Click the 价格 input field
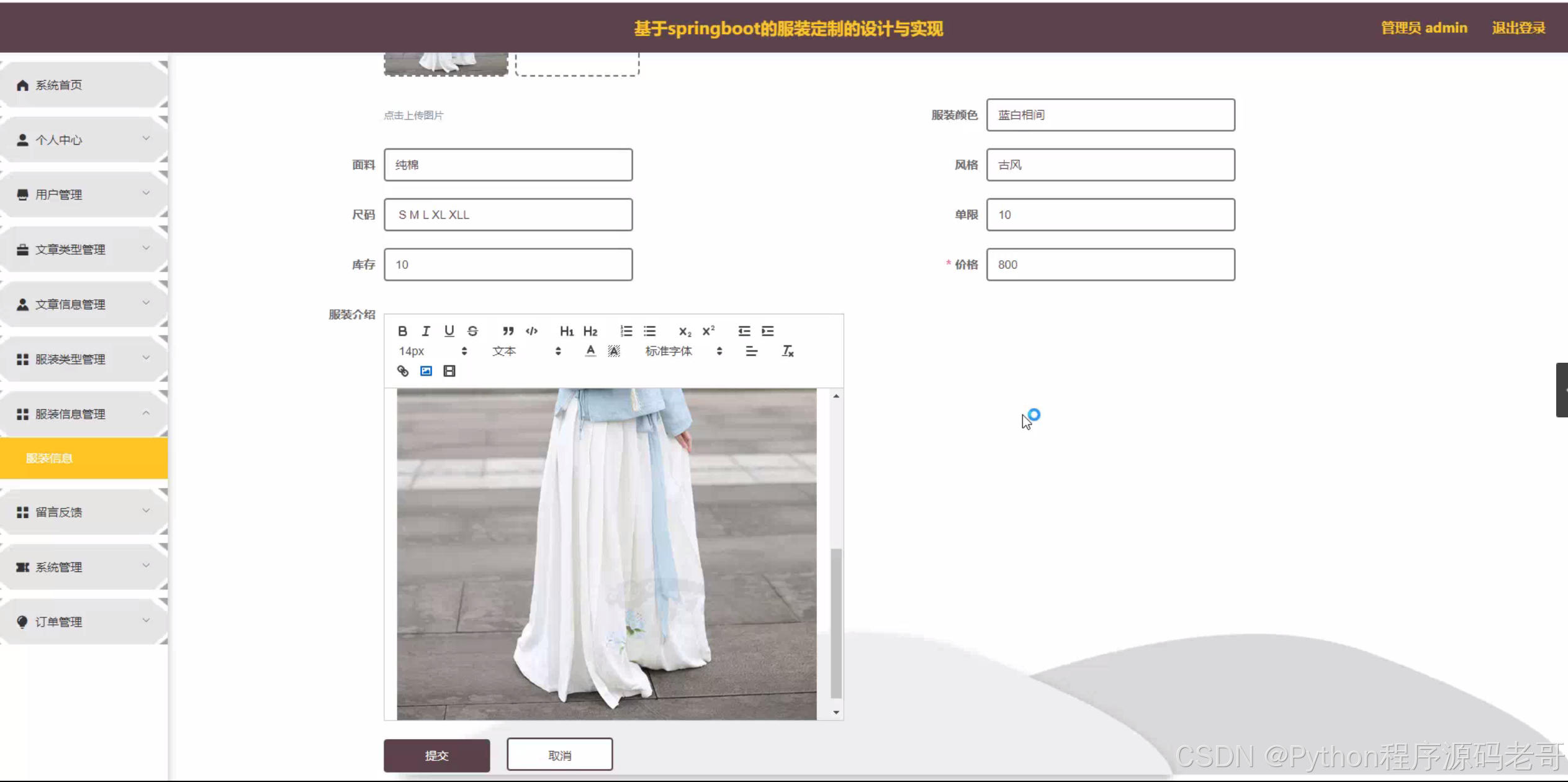Image resolution: width=1568 pixels, height=782 pixels. (x=1110, y=265)
